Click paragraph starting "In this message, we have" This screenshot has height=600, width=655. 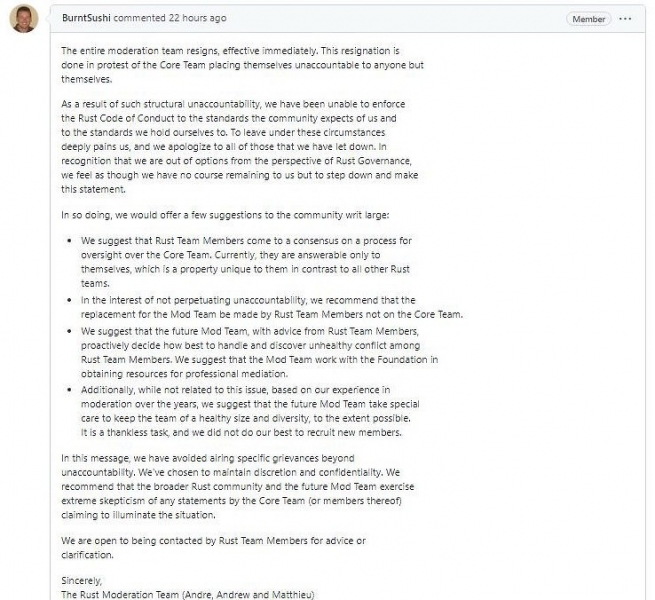(x=230, y=486)
